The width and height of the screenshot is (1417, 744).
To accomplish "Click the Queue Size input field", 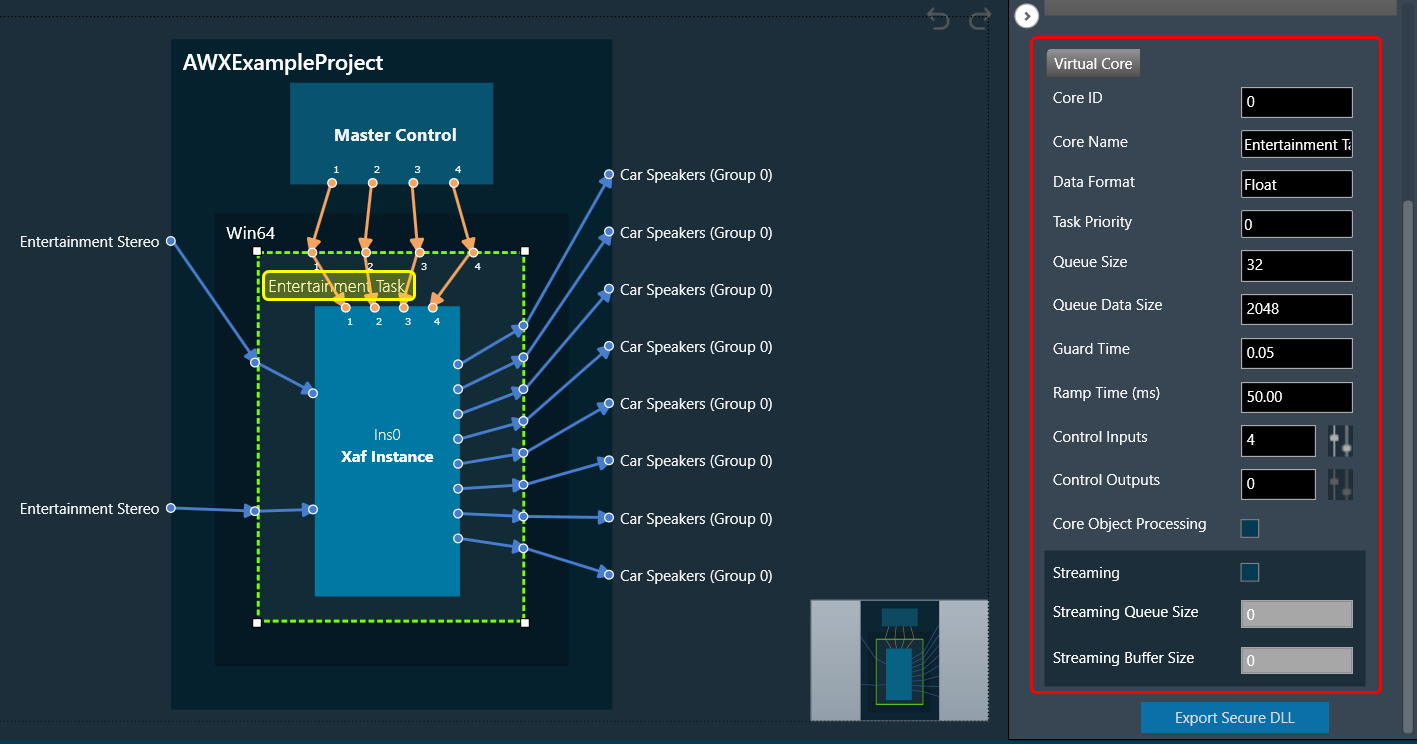I will [1296, 266].
